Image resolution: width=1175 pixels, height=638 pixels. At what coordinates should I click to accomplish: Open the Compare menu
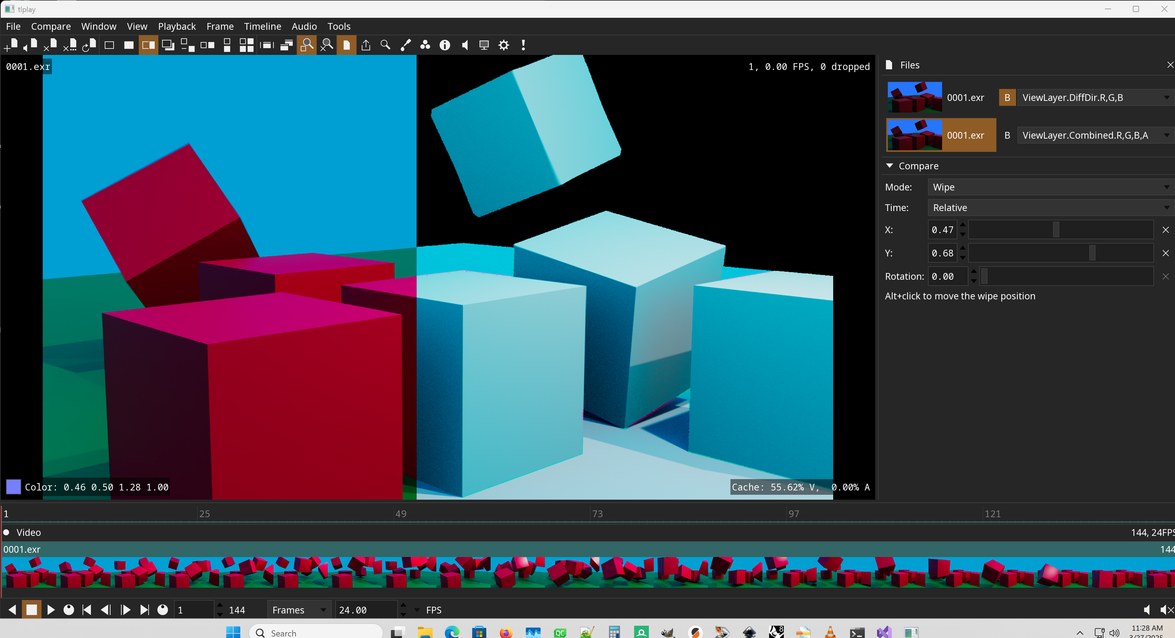[x=51, y=26]
